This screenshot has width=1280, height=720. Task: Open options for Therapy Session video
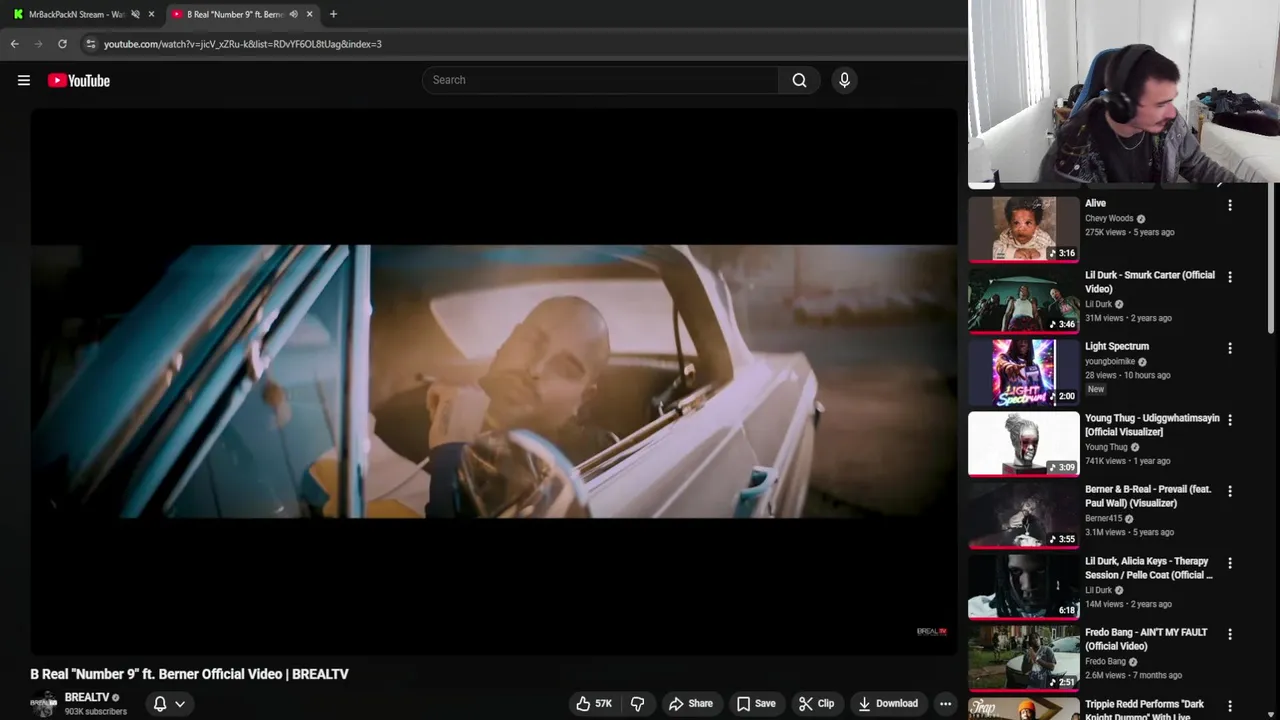(1230, 563)
